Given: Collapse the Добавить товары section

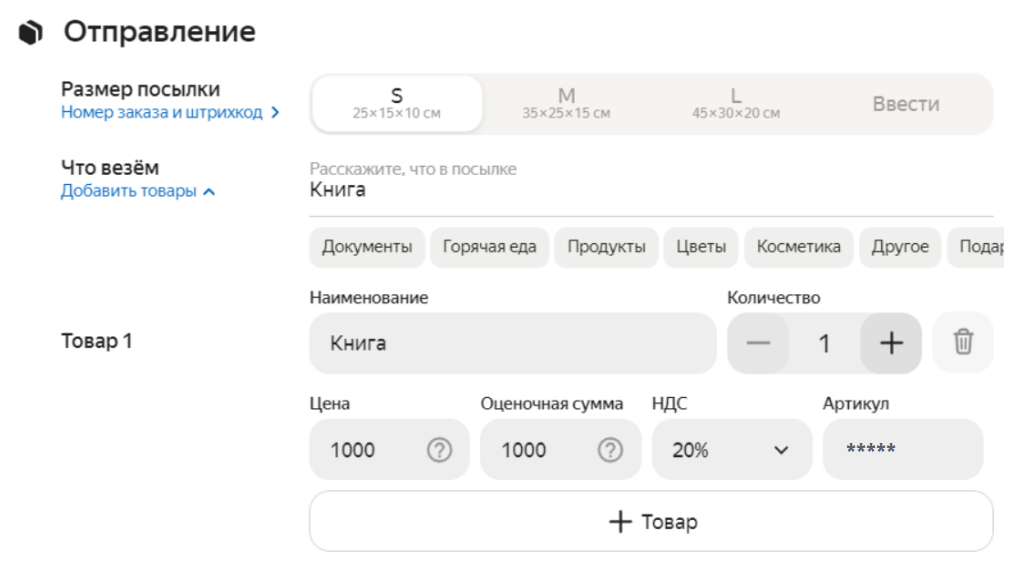Looking at the screenshot, I should pyautogui.click(x=138, y=192).
